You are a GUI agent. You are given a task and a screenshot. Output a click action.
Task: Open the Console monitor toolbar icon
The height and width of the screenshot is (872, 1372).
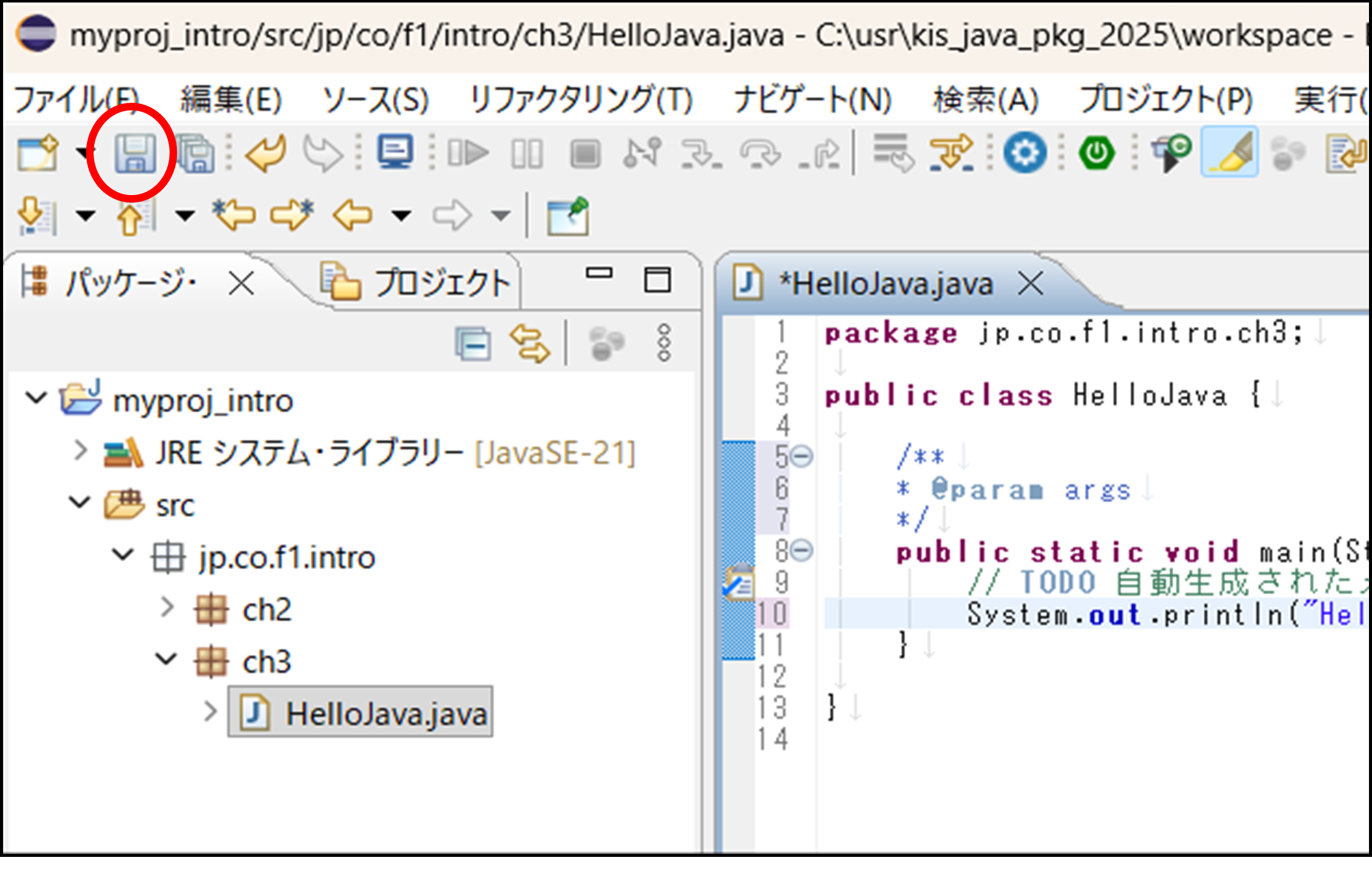pos(395,152)
